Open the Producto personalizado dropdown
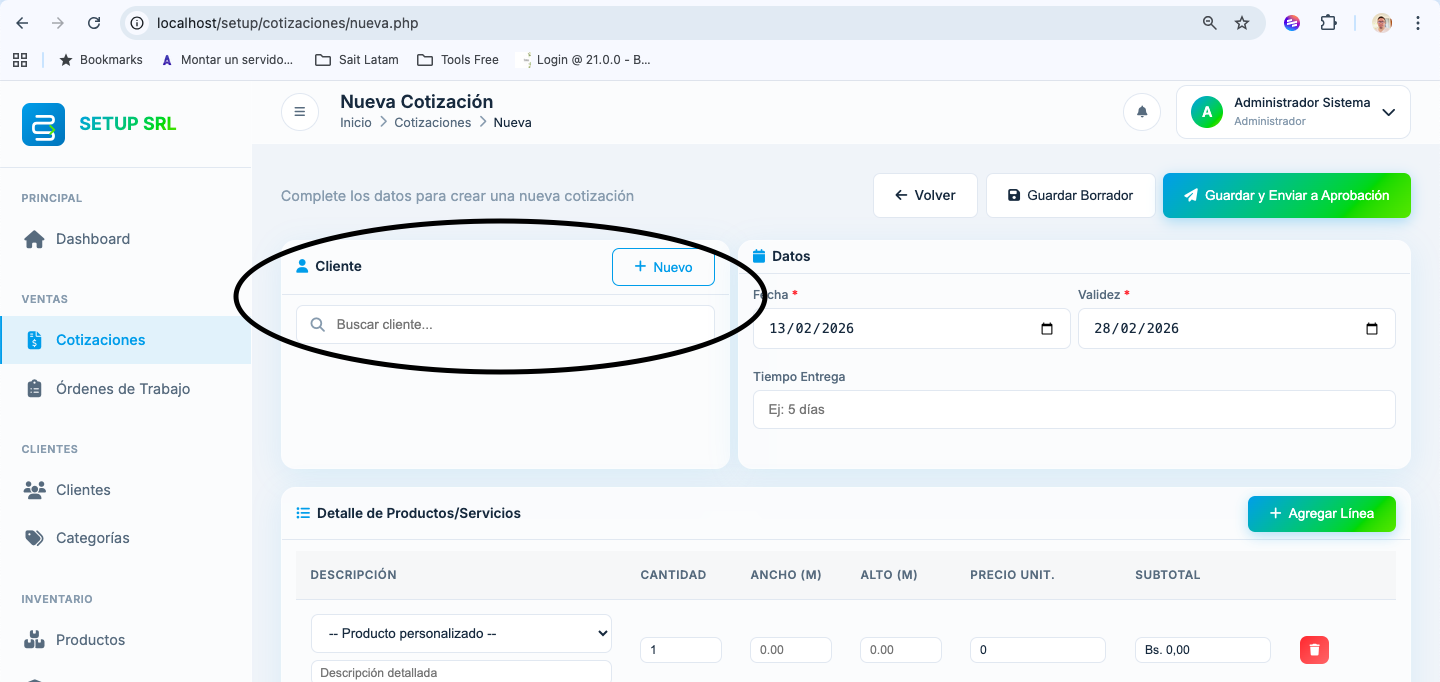Screen dimensions: 1440x682 coord(461,633)
